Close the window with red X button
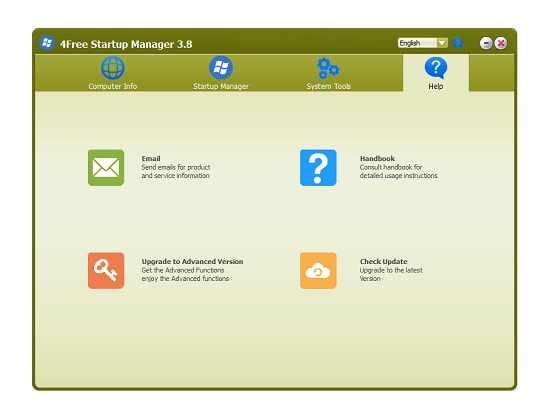Screen dimensions: 550x413 pos(501,43)
